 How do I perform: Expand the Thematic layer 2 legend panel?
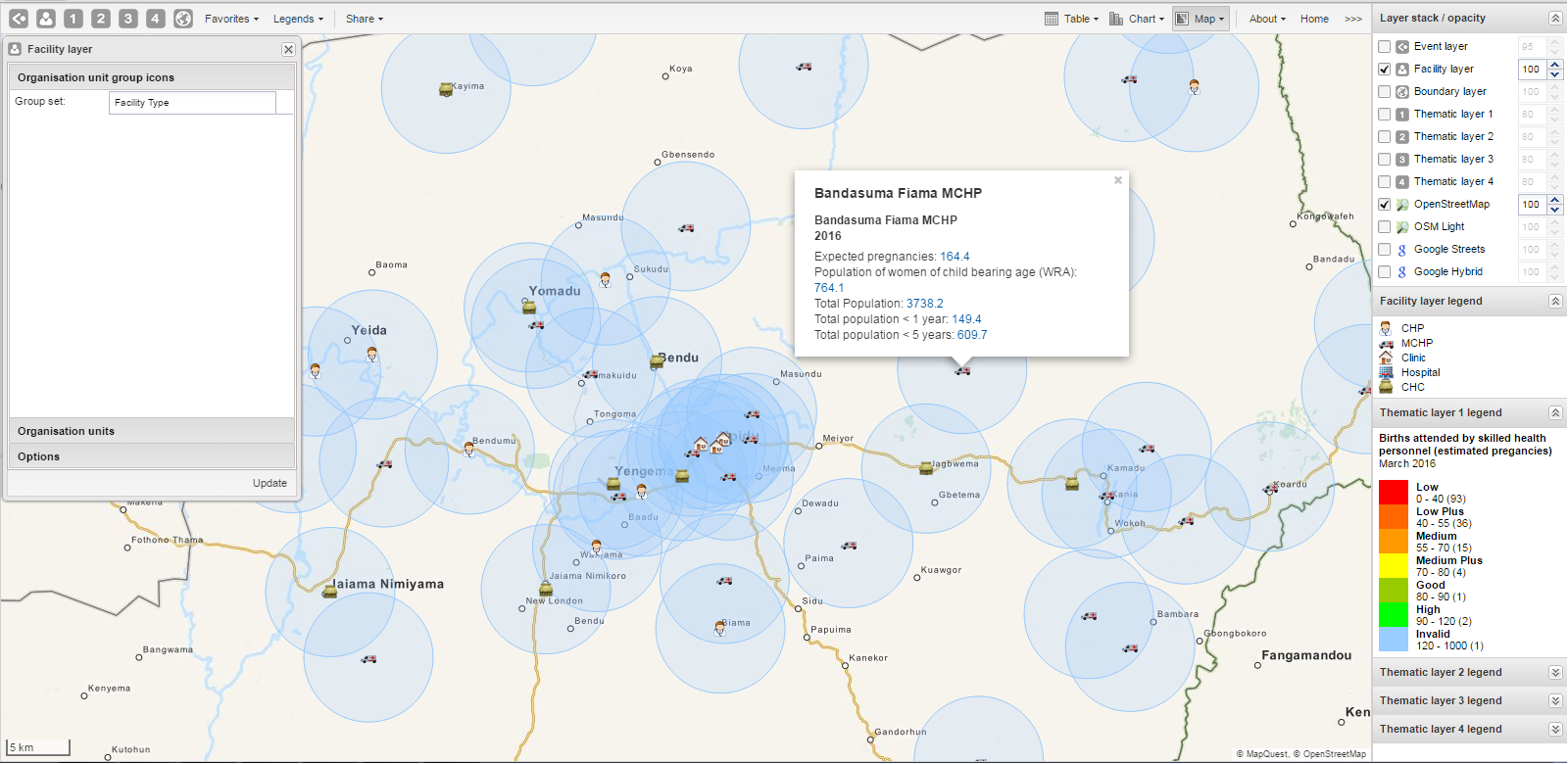pyautogui.click(x=1555, y=673)
